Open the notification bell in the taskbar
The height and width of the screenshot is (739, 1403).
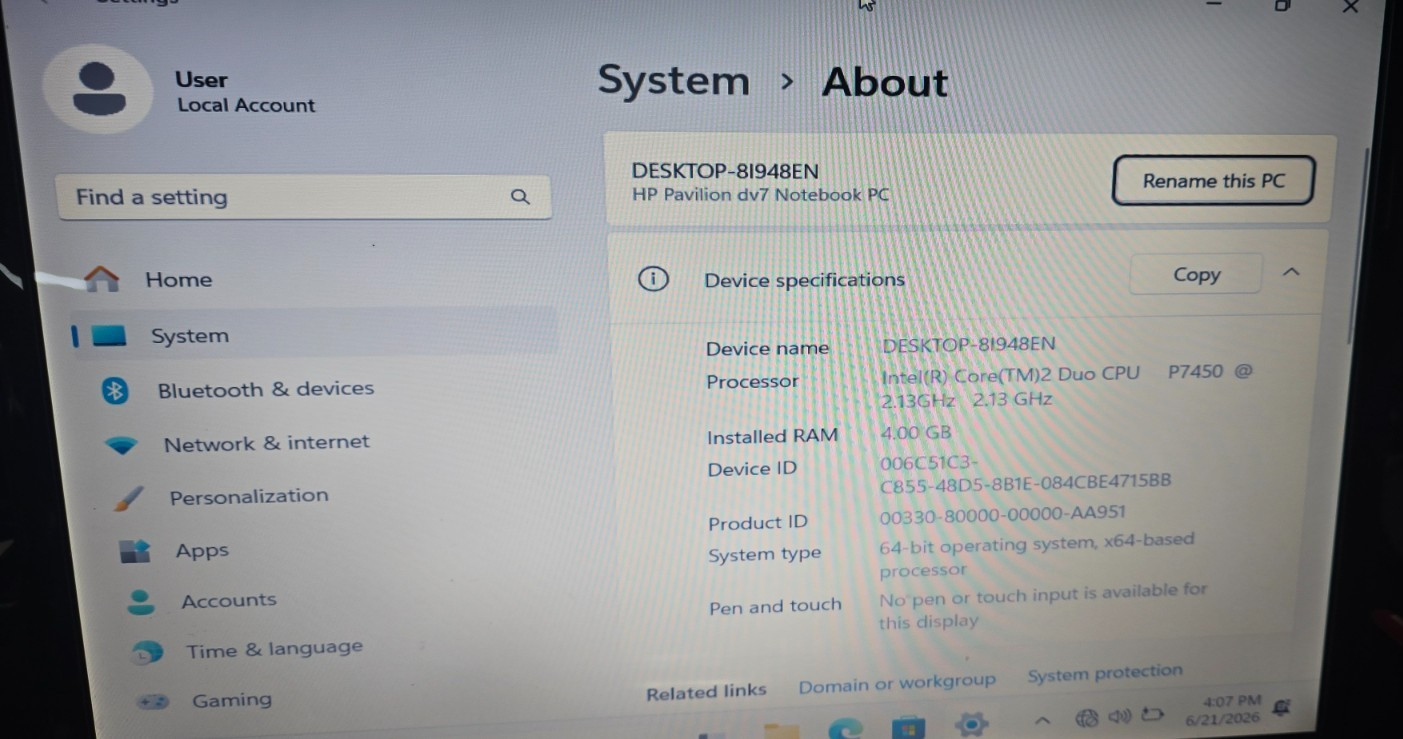(1283, 709)
